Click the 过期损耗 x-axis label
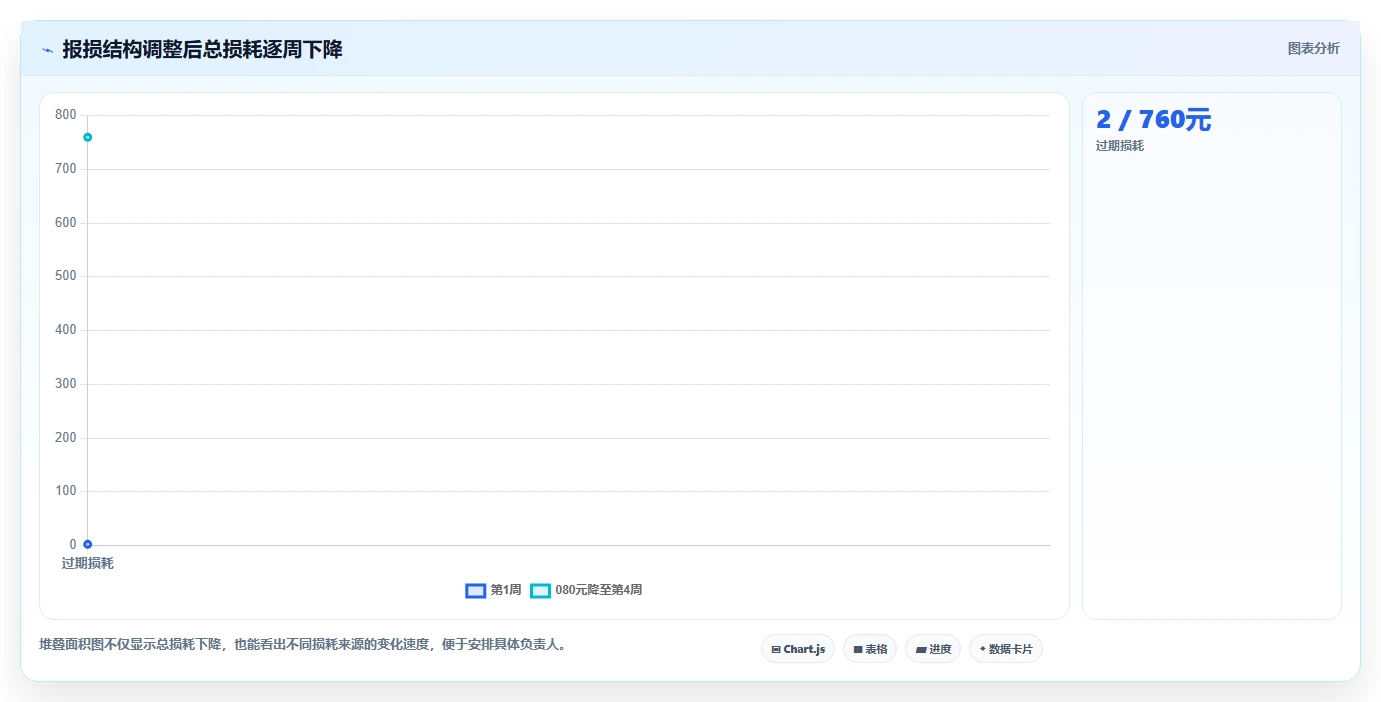This screenshot has height=702, width=1381. pyautogui.click(x=88, y=563)
